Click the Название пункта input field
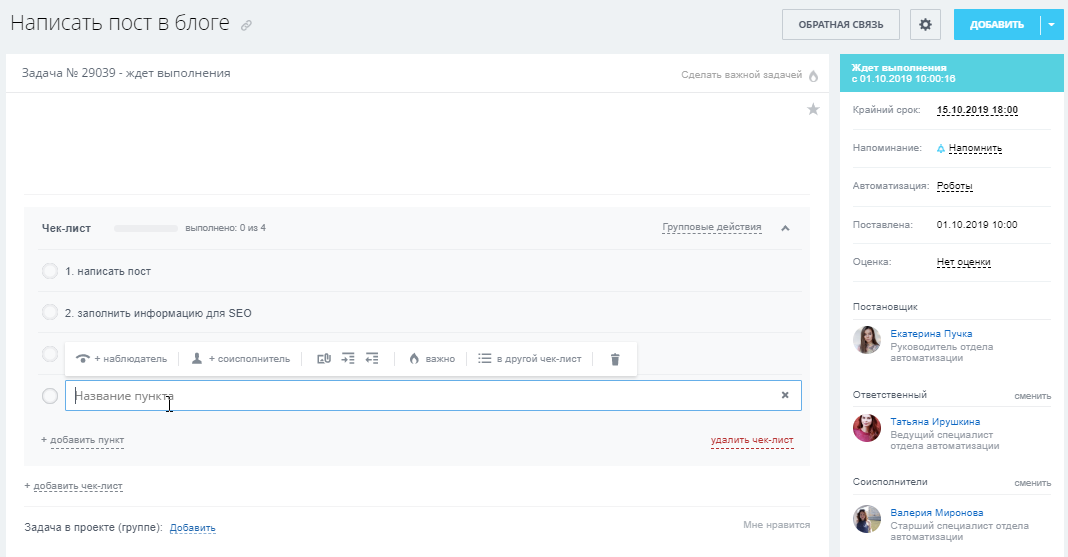The width and height of the screenshot is (1068, 557). pos(433,396)
